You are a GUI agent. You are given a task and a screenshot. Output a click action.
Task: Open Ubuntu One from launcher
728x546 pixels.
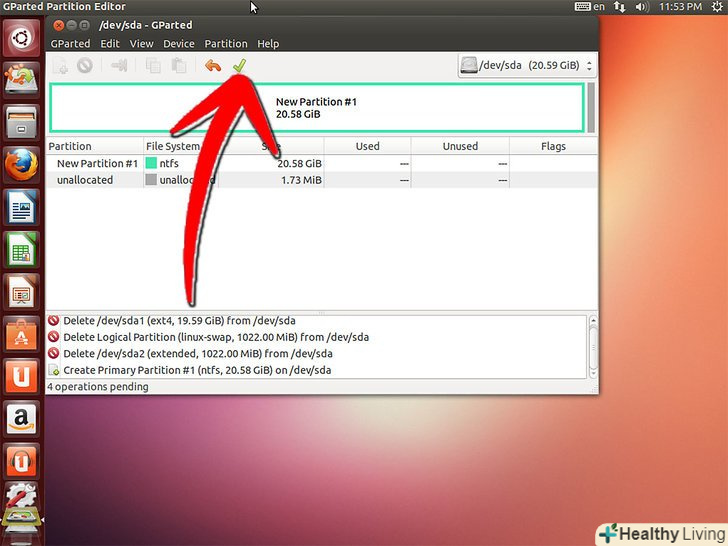[21, 377]
